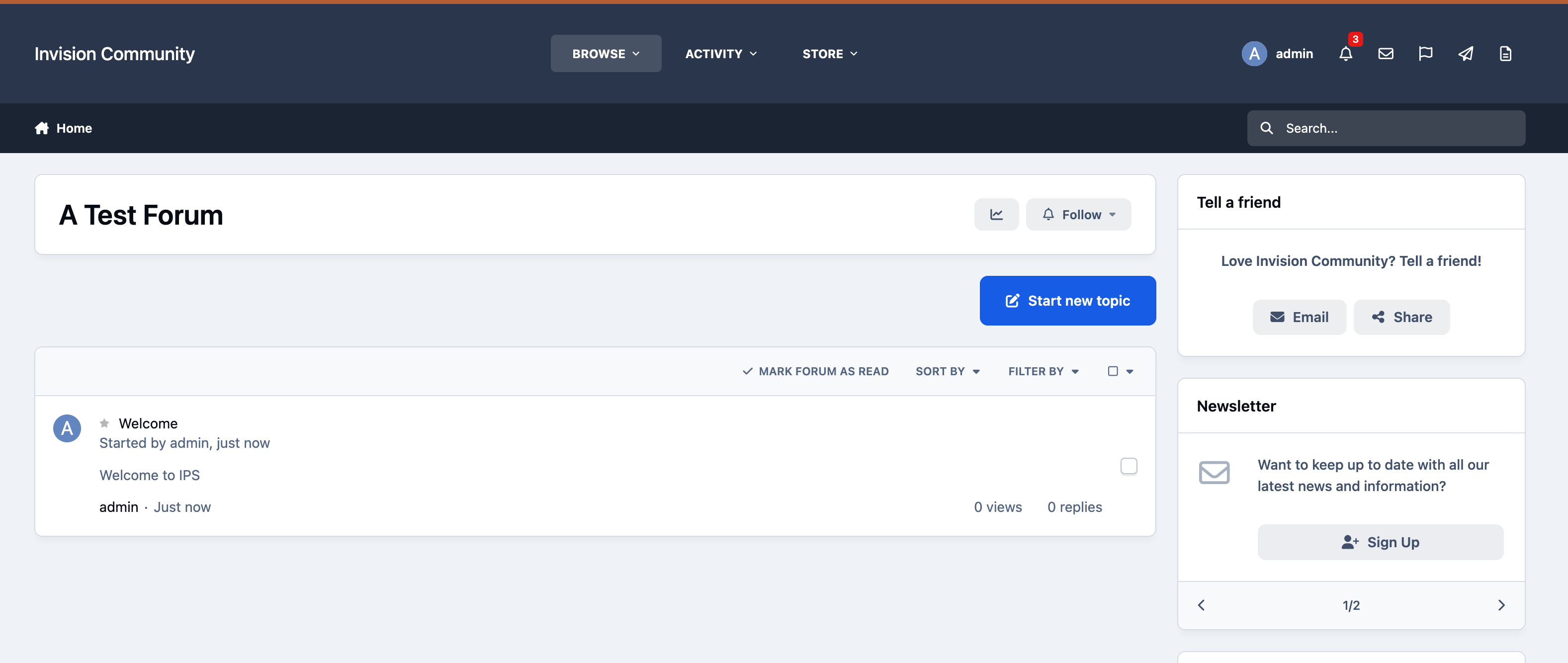Open forum statistics chart icon button
Screen dimensions: 1568x663
point(996,215)
